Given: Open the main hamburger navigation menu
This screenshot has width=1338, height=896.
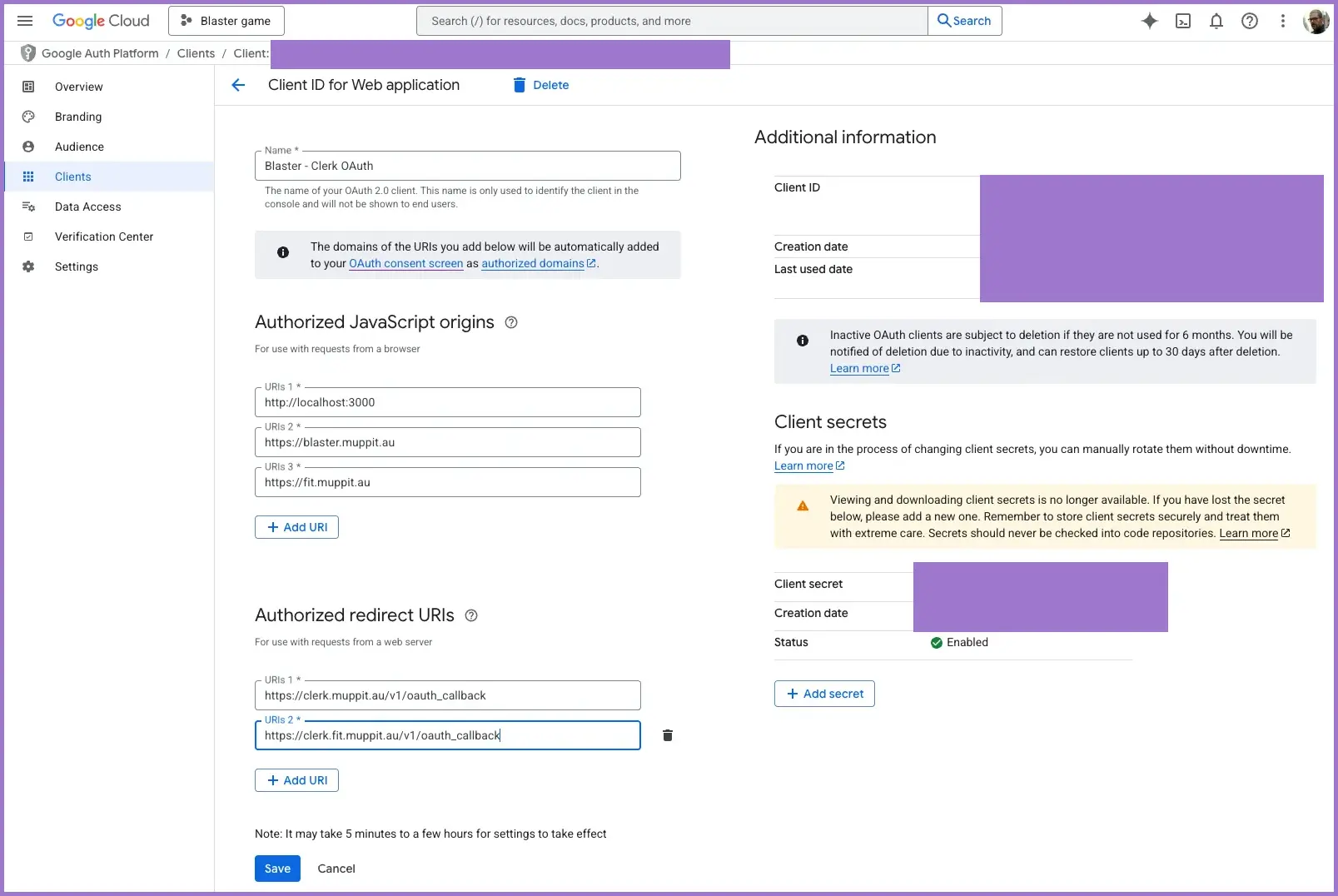Looking at the screenshot, I should 25,21.
